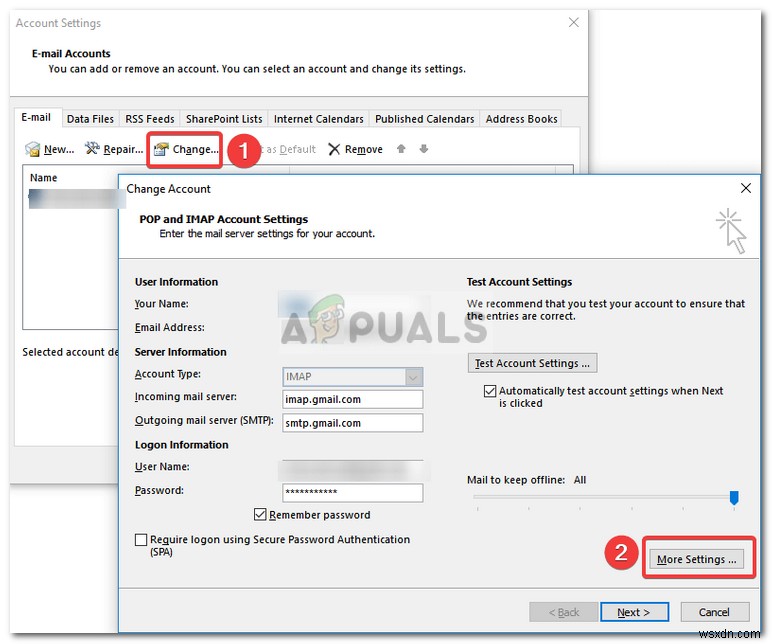This screenshot has height=644, width=772.
Task: Click the Password input field
Action: (353, 492)
